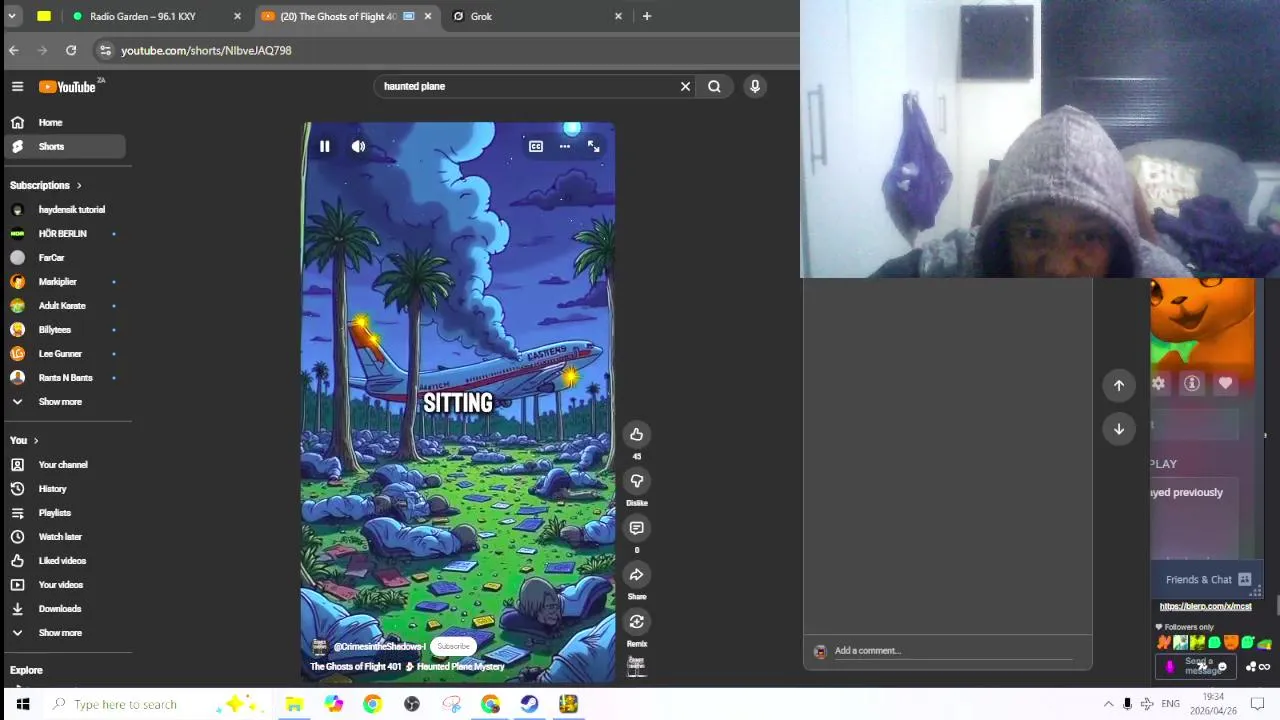Show more subscriptions below Rants N Bants
This screenshot has height=720, width=1280.
click(x=63, y=402)
